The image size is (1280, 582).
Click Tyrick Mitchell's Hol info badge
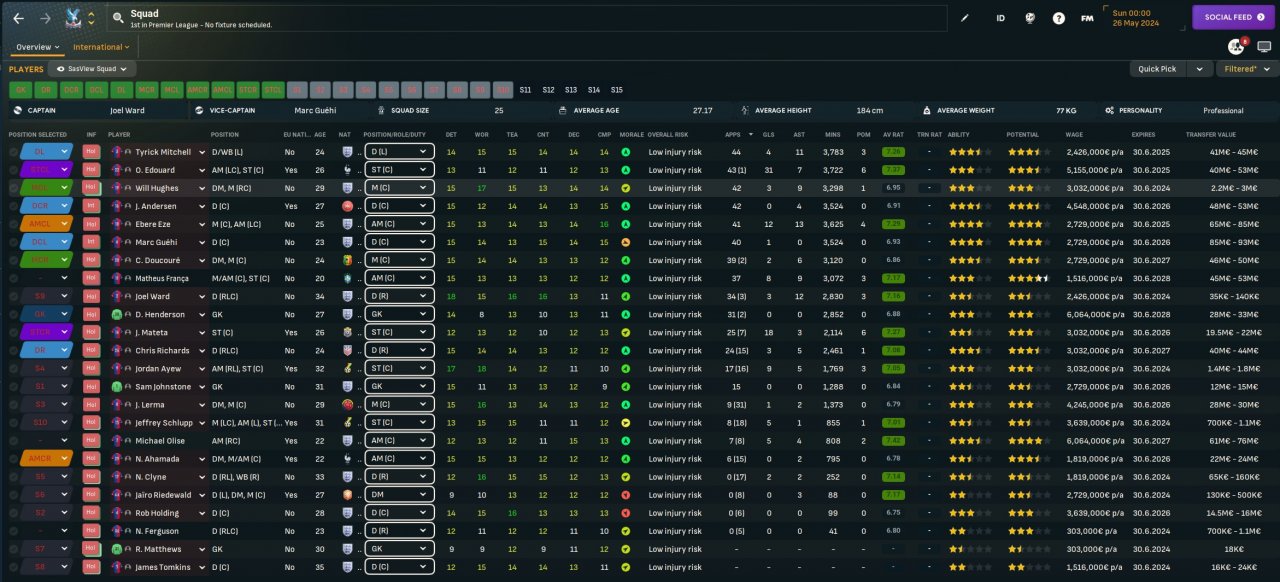[91, 152]
